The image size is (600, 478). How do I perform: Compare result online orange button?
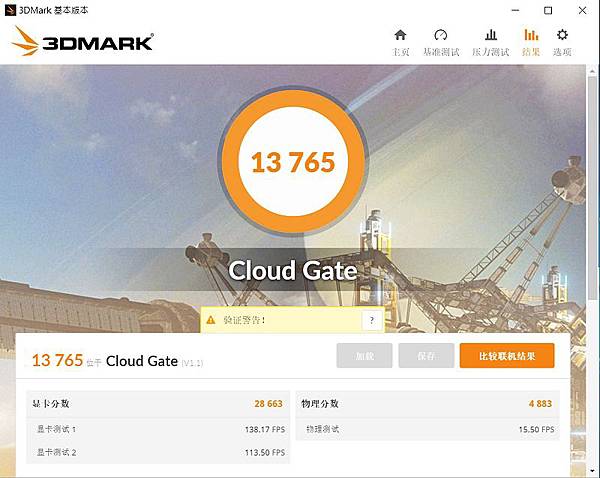coord(507,356)
